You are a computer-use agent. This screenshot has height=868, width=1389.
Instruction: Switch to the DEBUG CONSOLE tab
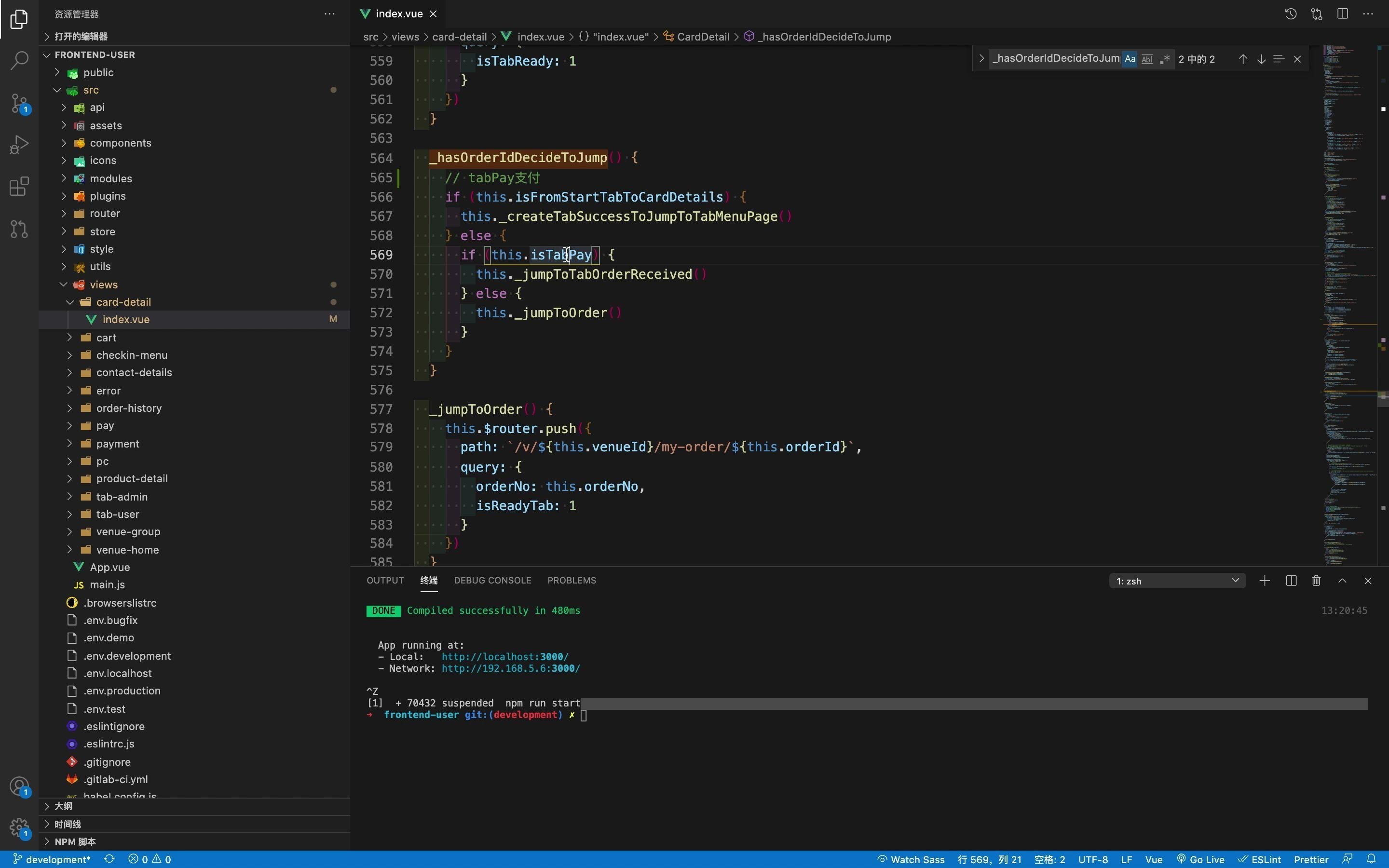[492, 581]
